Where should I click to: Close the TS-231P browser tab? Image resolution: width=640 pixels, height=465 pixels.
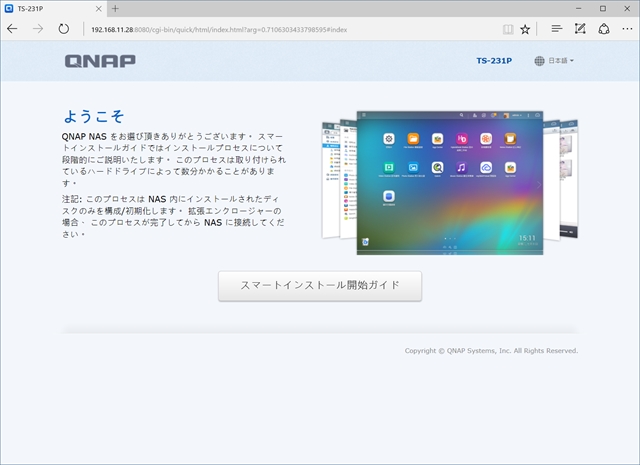98,8
